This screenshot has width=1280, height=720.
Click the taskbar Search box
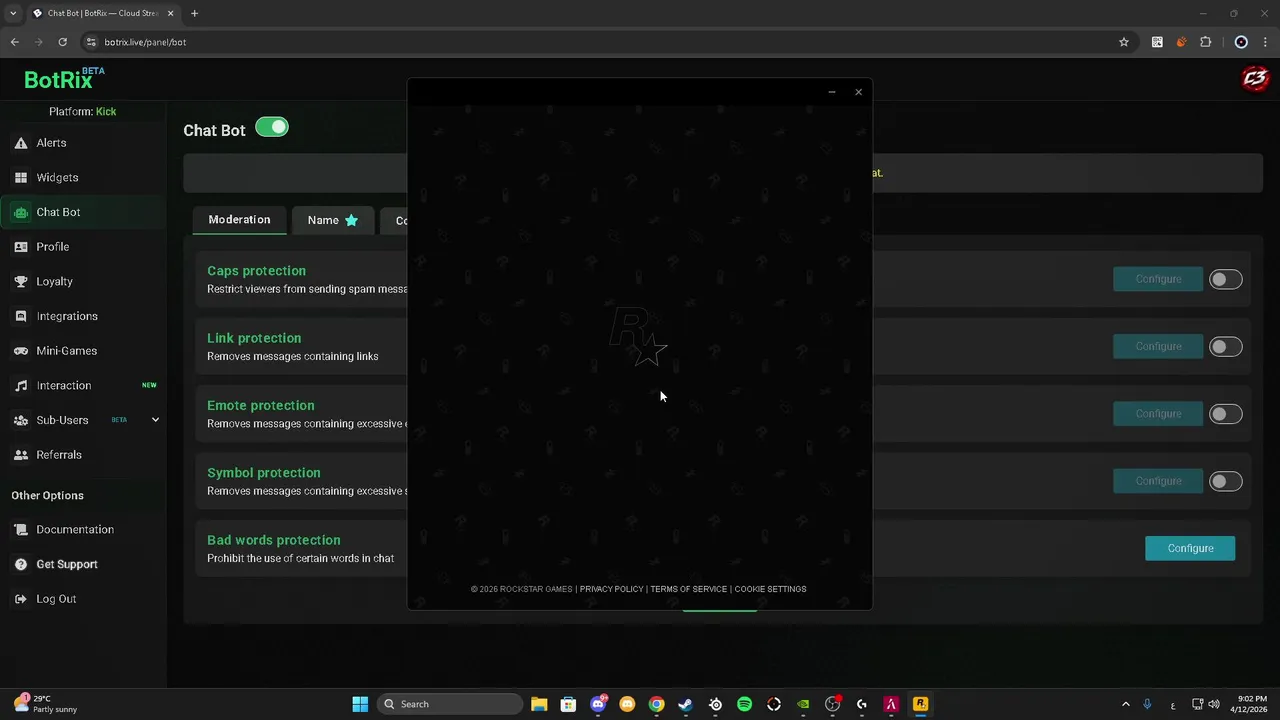click(x=450, y=704)
